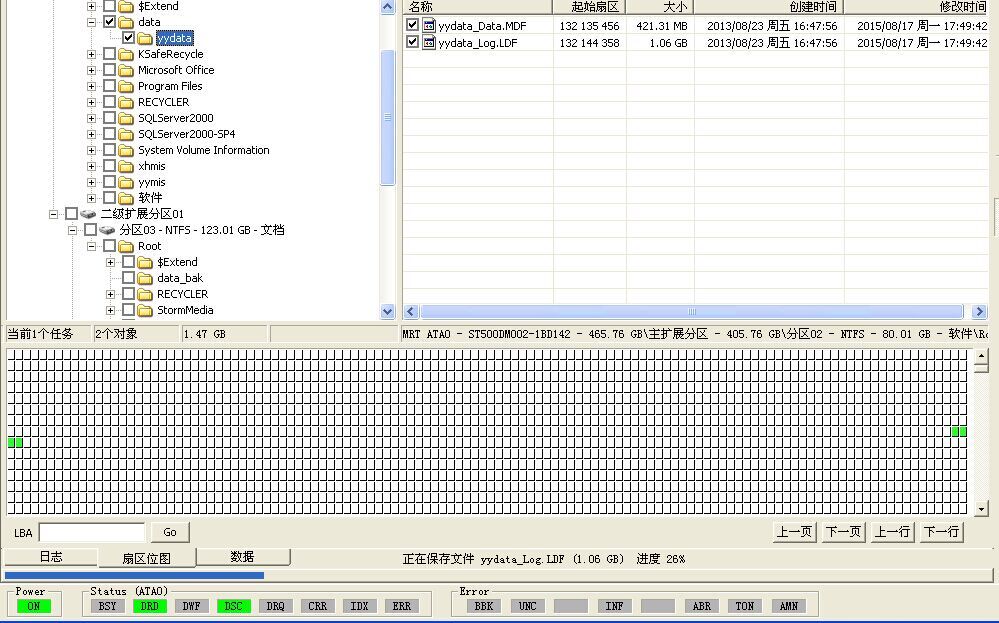The image size is (999, 623).
Task: Sort by the 名称 column header
Action: pyautogui.click(x=477, y=7)
